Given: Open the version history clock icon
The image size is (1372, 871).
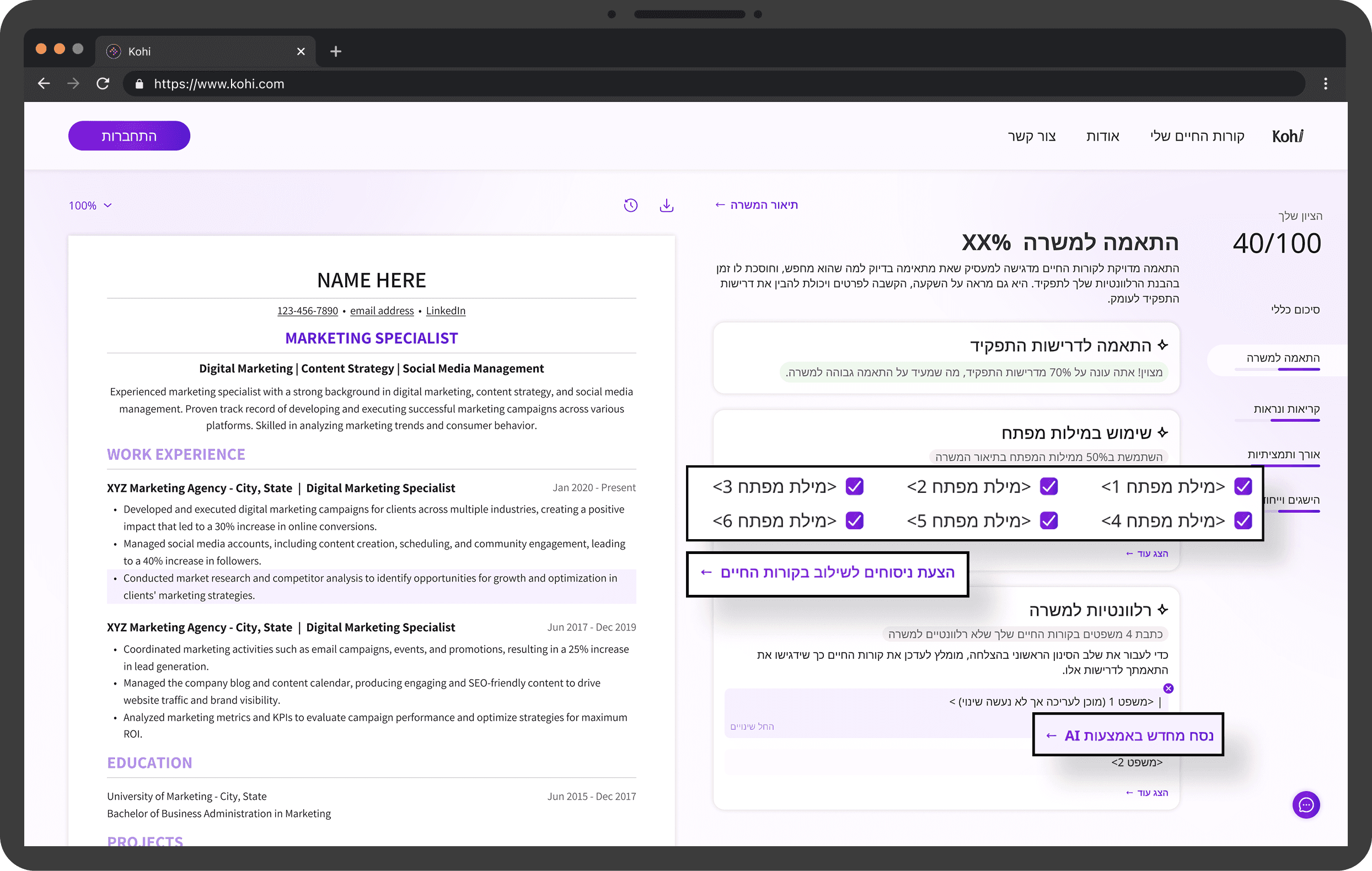Looking at the screenshot, I should (630, 206).
